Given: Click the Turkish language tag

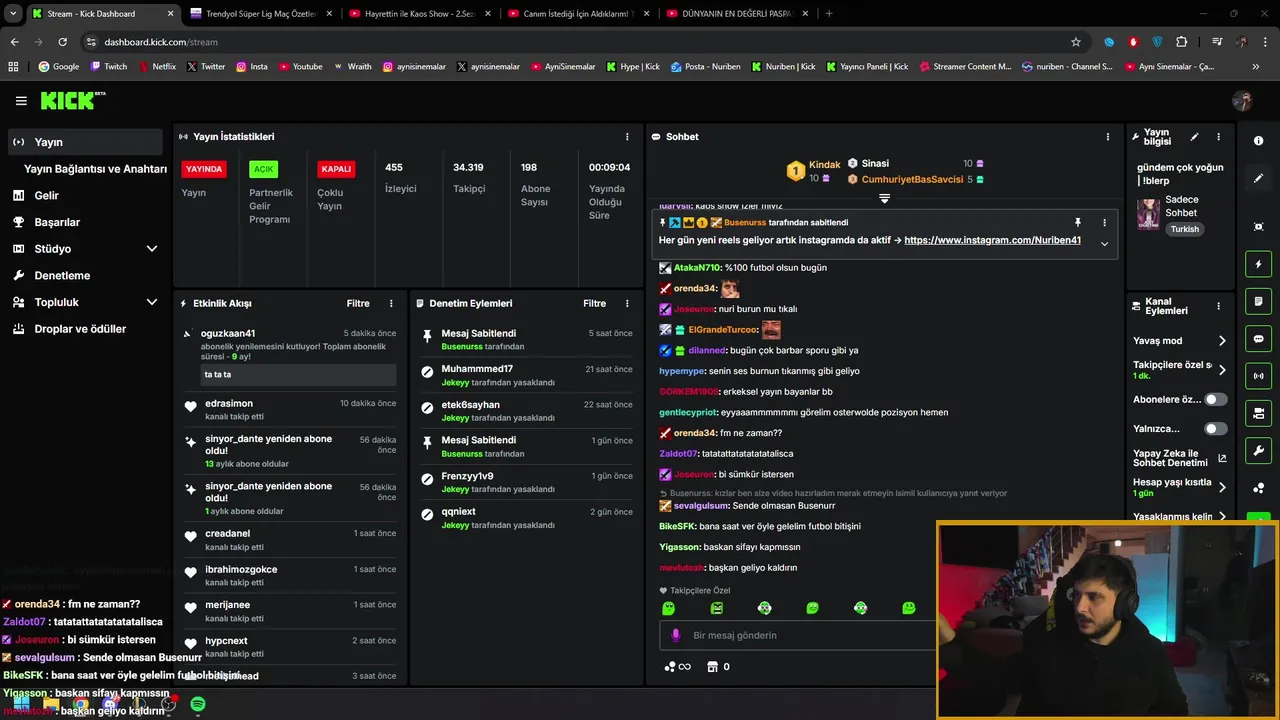Looking at the screenshot, I should [1185, 229].
